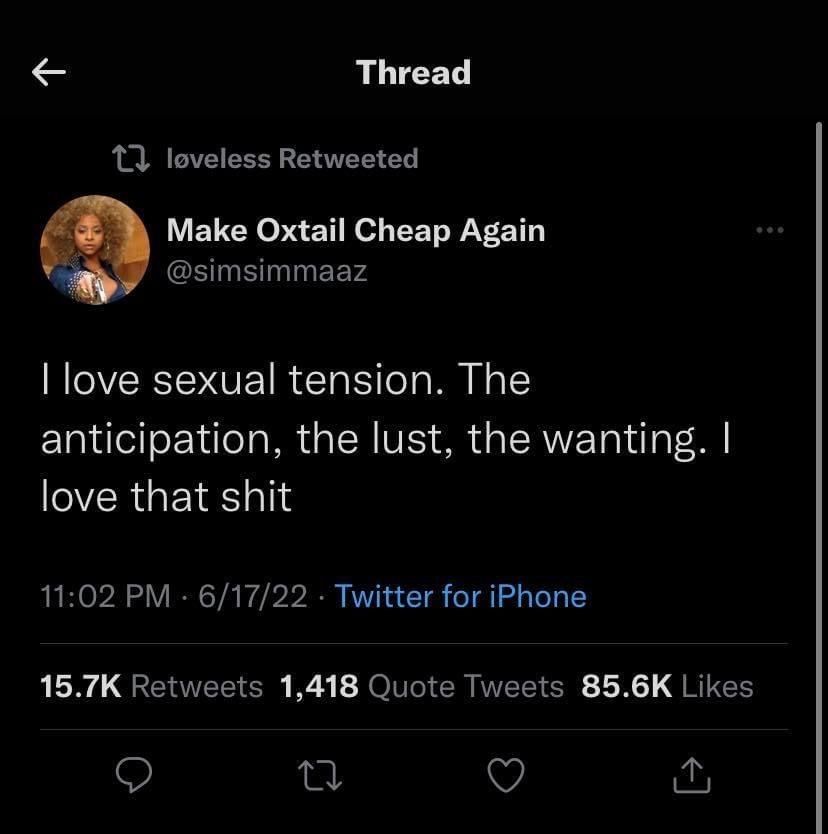Share the tweet via the share icon
The height and width of the screenshot is (834, 828).
[691, 775]
